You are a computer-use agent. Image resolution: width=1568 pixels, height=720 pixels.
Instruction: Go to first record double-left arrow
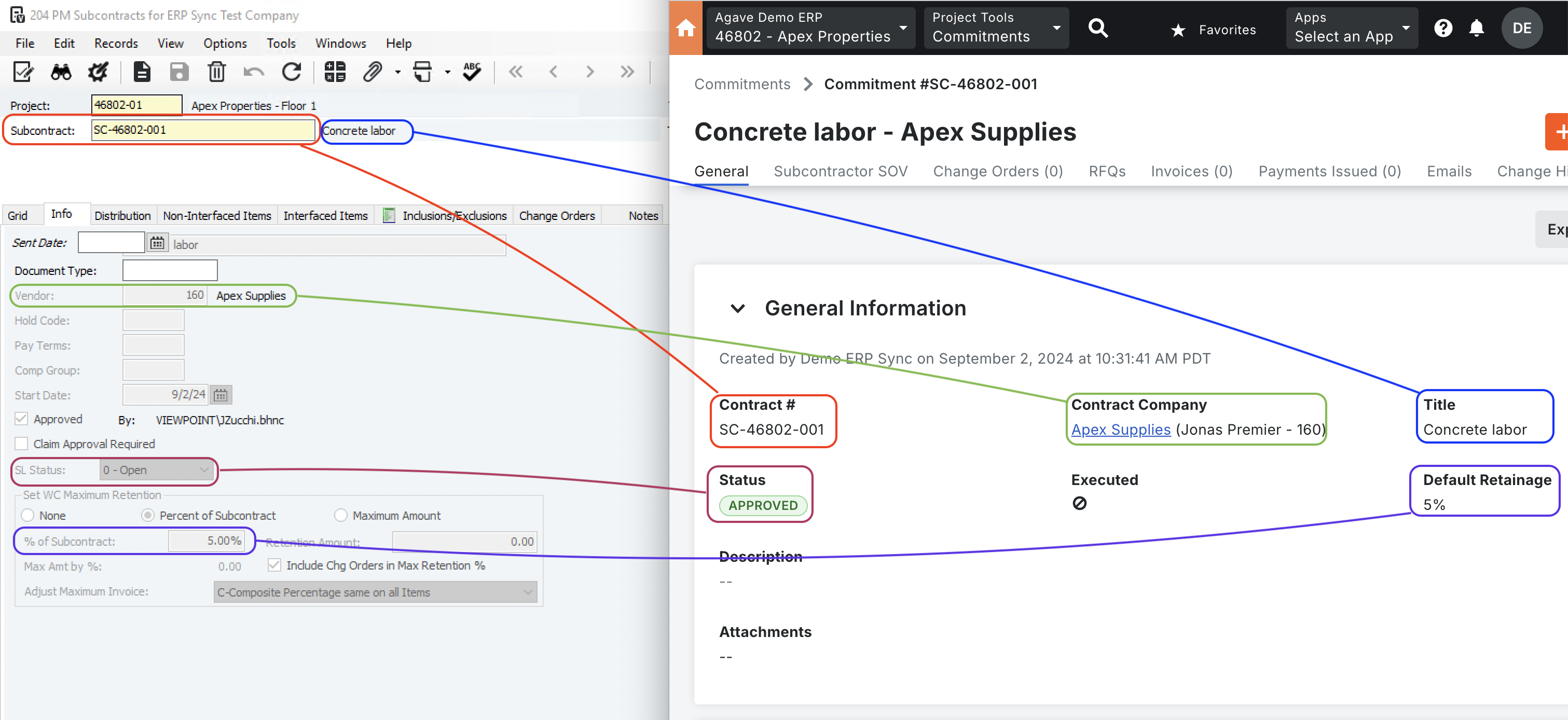tap(516, 72)
